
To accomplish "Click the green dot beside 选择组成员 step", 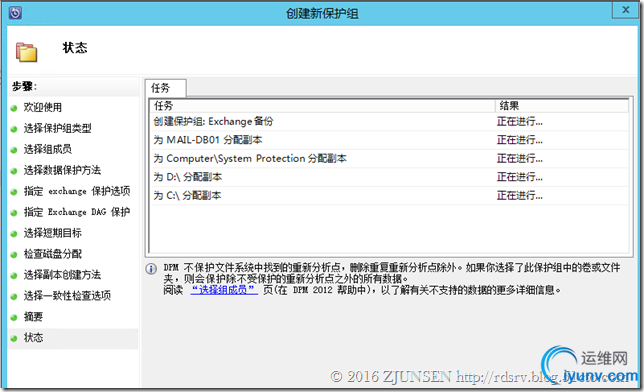I will [14, 150].
